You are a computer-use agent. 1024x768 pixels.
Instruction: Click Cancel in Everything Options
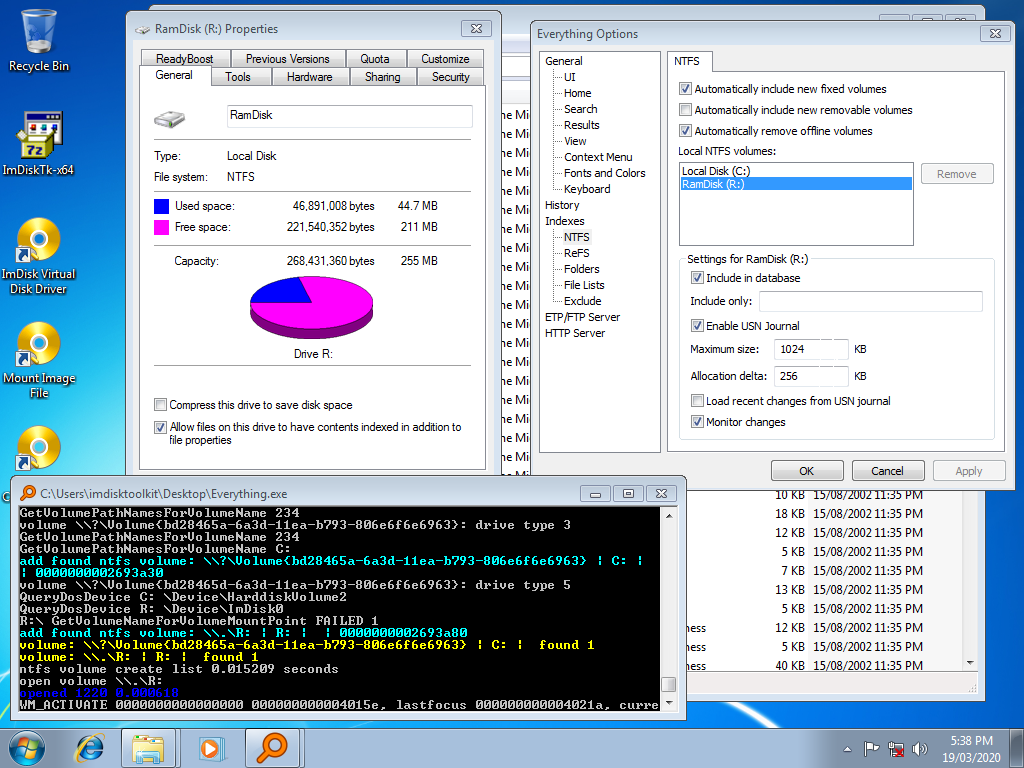point(887,471)
